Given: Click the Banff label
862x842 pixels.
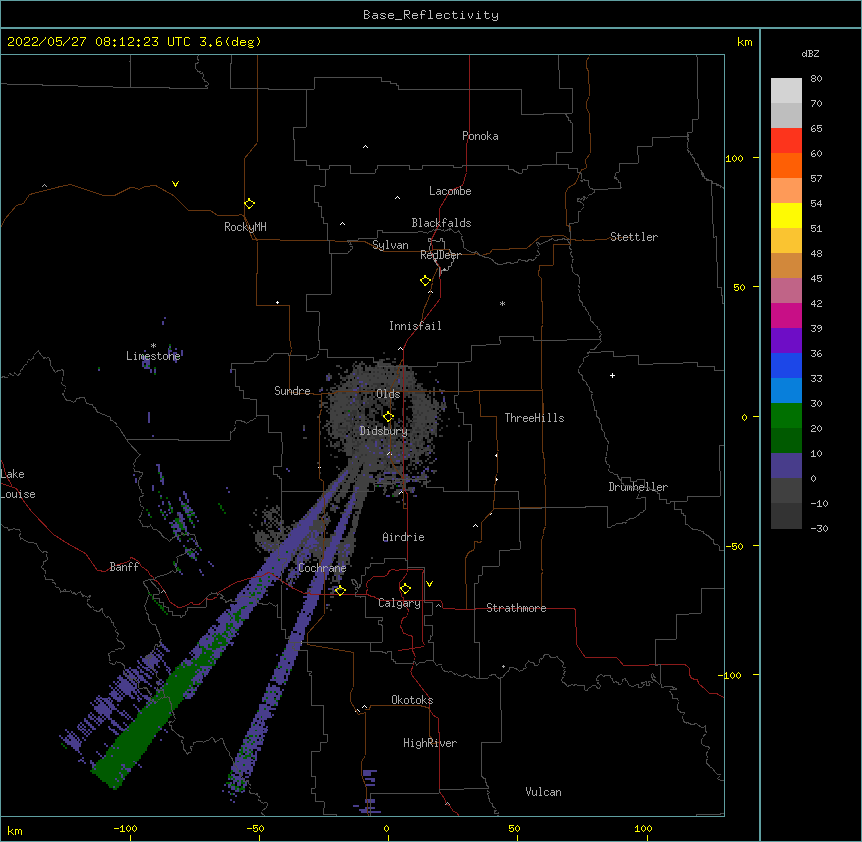Looking at the screenshot, I should coord(124,567).
